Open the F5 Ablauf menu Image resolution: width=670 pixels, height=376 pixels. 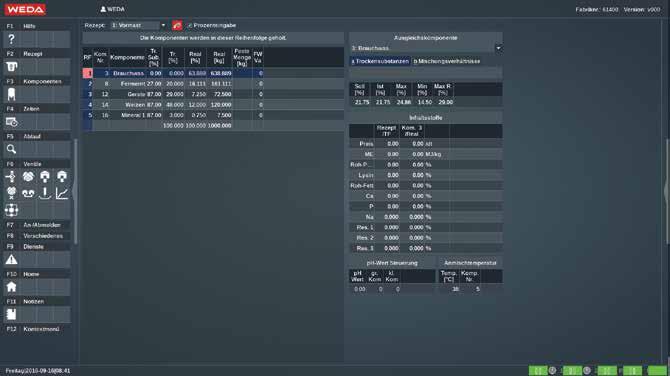click(38, 137)
